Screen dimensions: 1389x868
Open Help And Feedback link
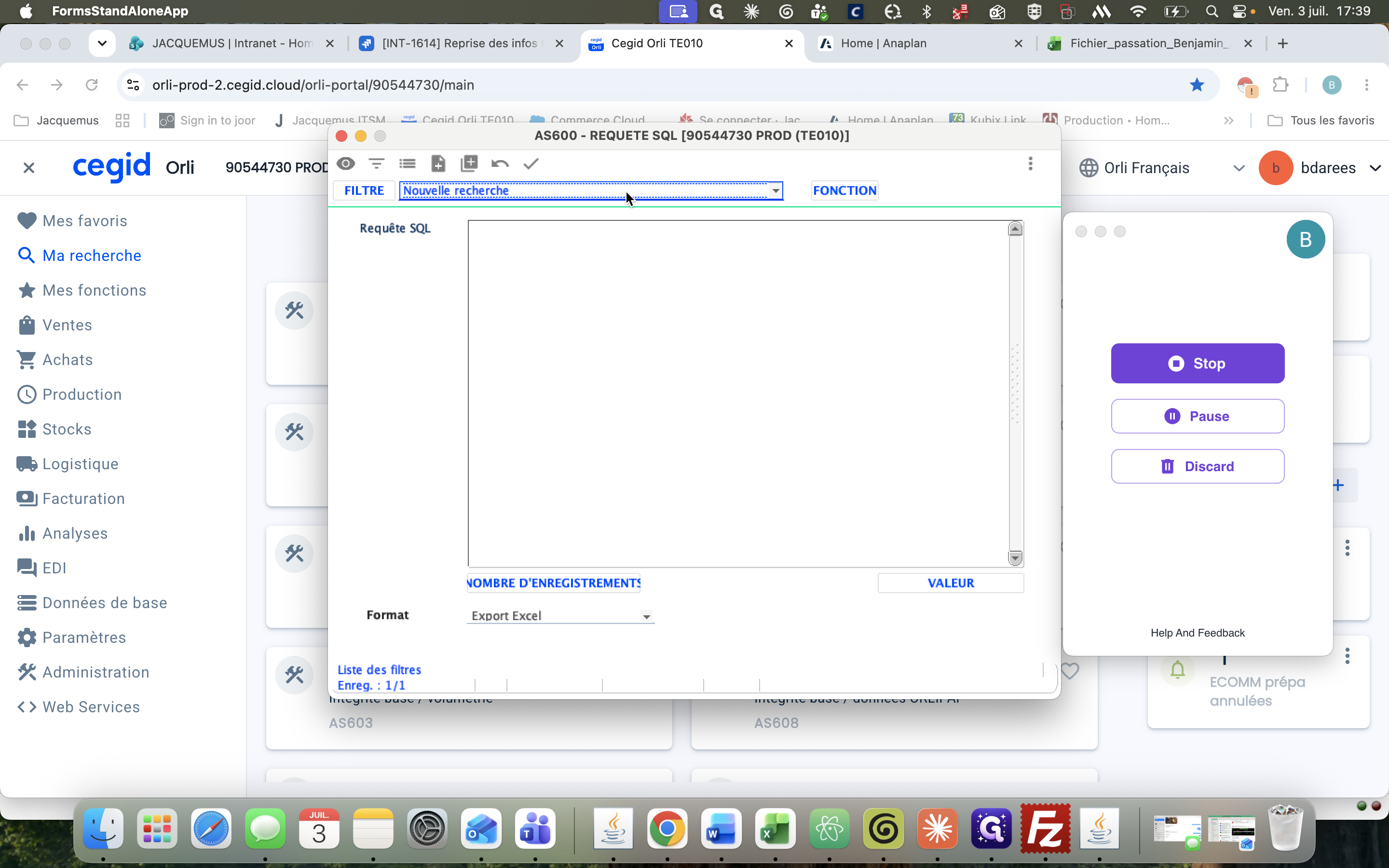pos(1198,633)
